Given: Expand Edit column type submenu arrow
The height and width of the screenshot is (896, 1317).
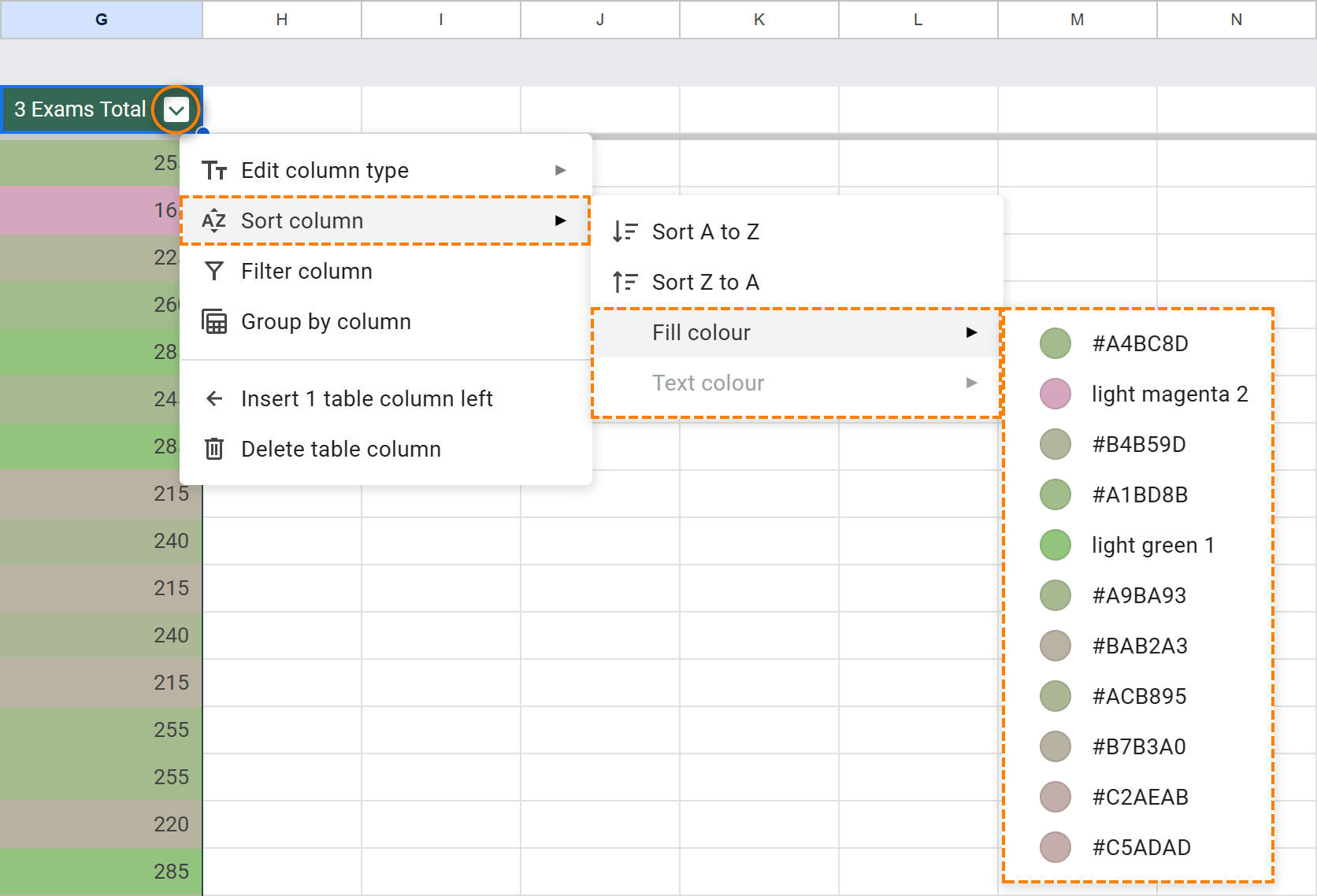Looking at the screenshot, I should [x=561, y=170].
